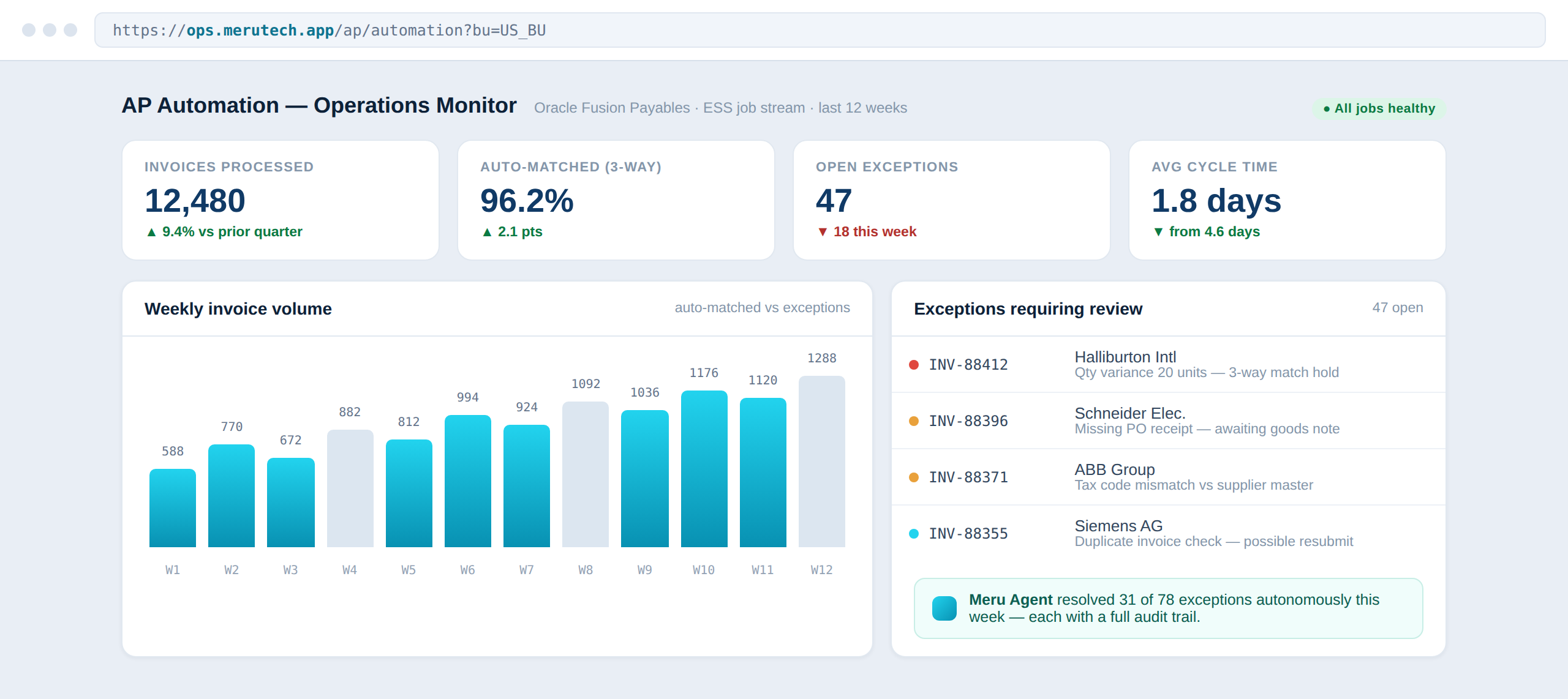Click 'Qty variance 20 units — 3-way match hold'
The image size is (1568, 699).
tap(1207, 373)
